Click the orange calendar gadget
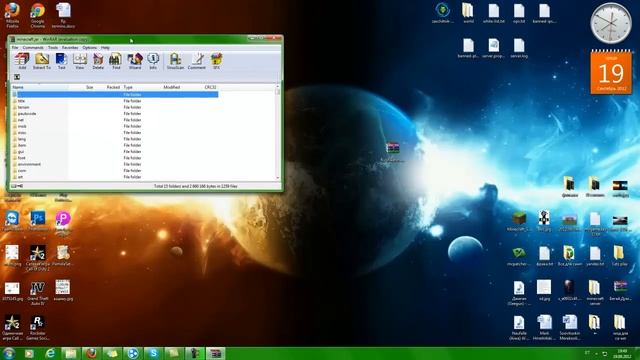Screen dimensions: 640x360 click(x=611, y=72)
